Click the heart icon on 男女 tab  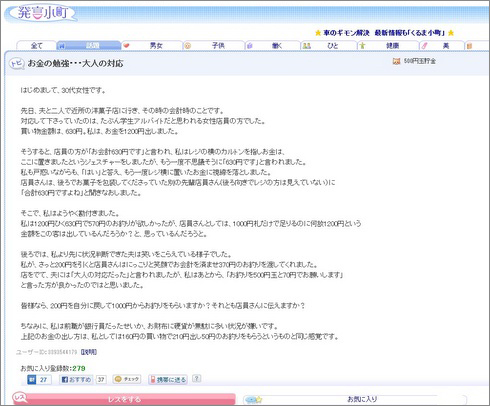coord(126,46)
